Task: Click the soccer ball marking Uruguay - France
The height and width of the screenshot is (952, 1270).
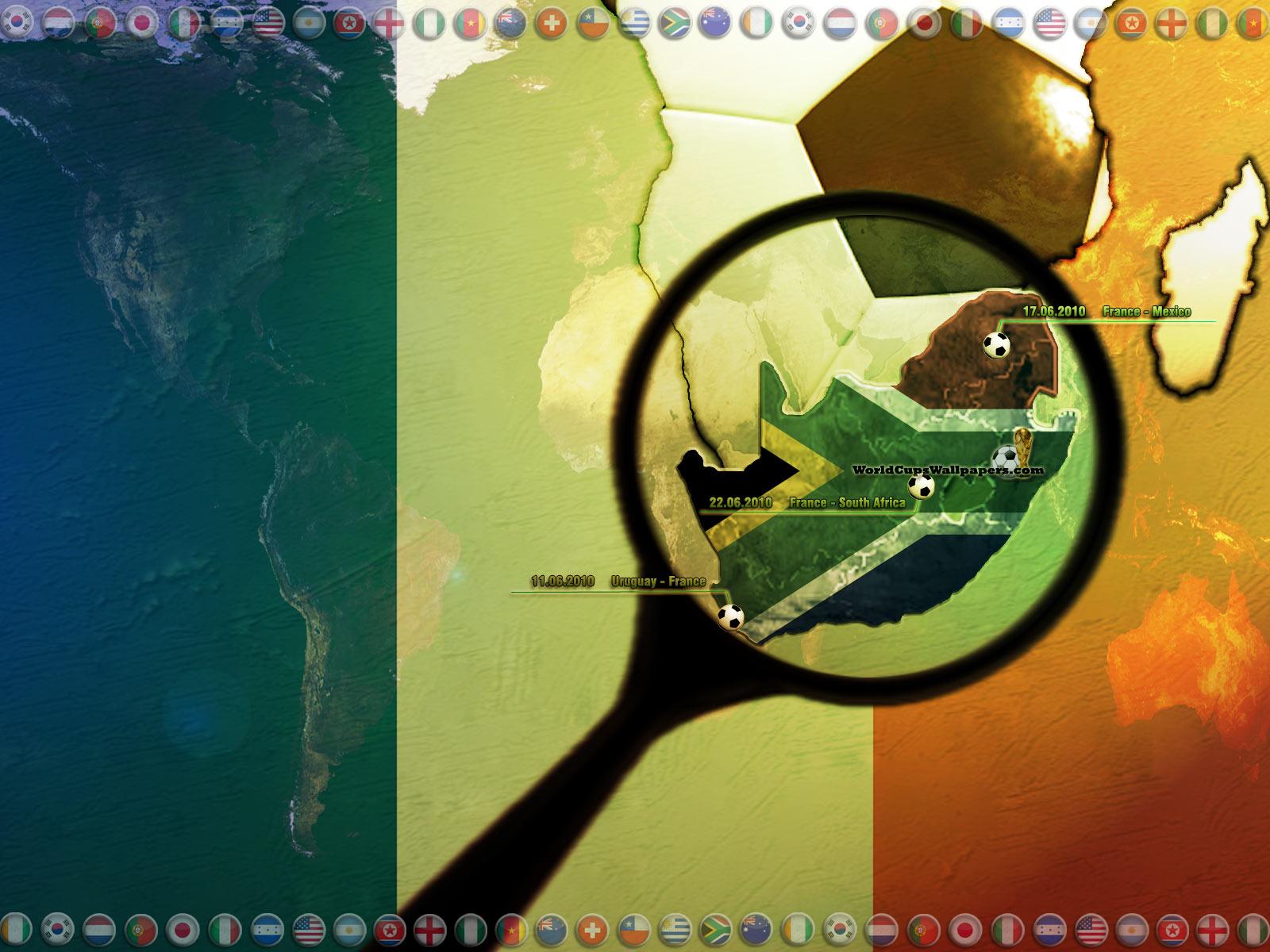Action: (x=731, y=616)
